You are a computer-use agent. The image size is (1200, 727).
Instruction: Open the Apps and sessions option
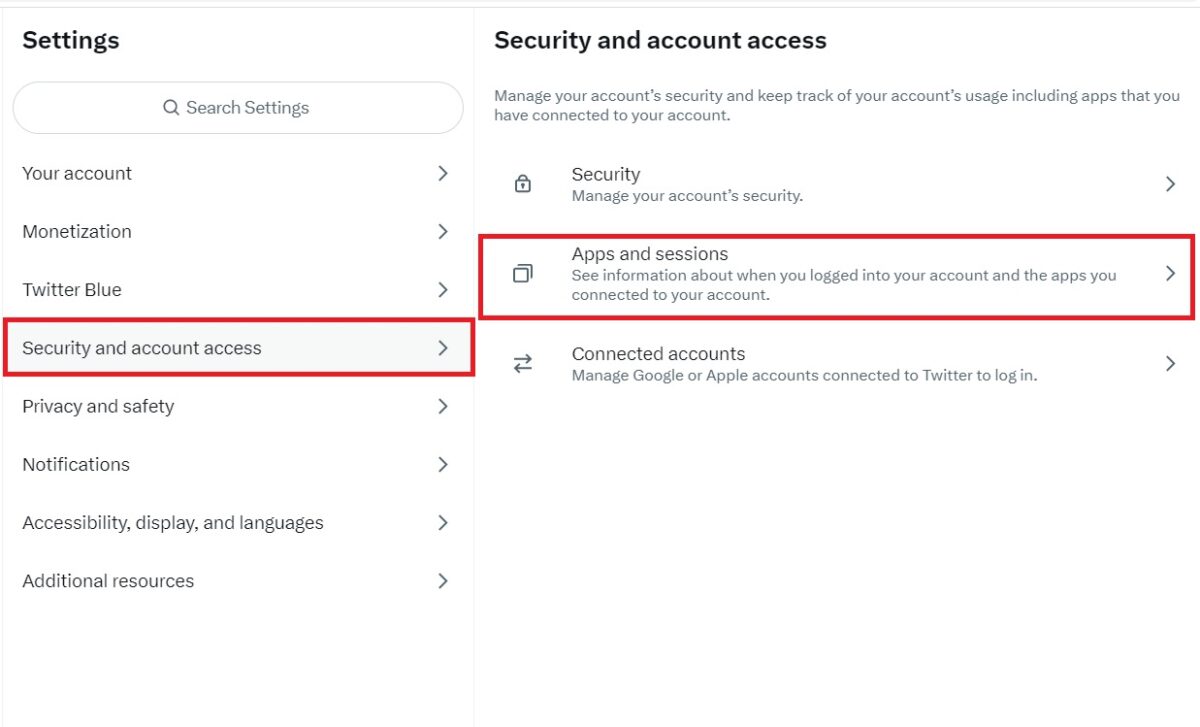(x=837, y=275)
